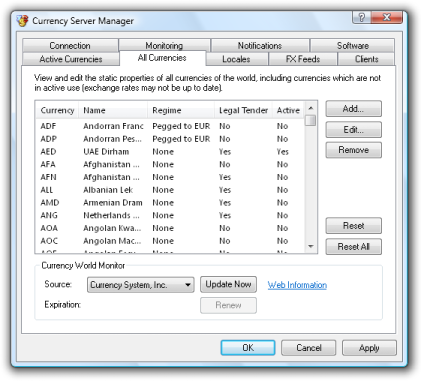
Task: Open the Web Information link
Action: pyautogui.click(x=297, y=285)
